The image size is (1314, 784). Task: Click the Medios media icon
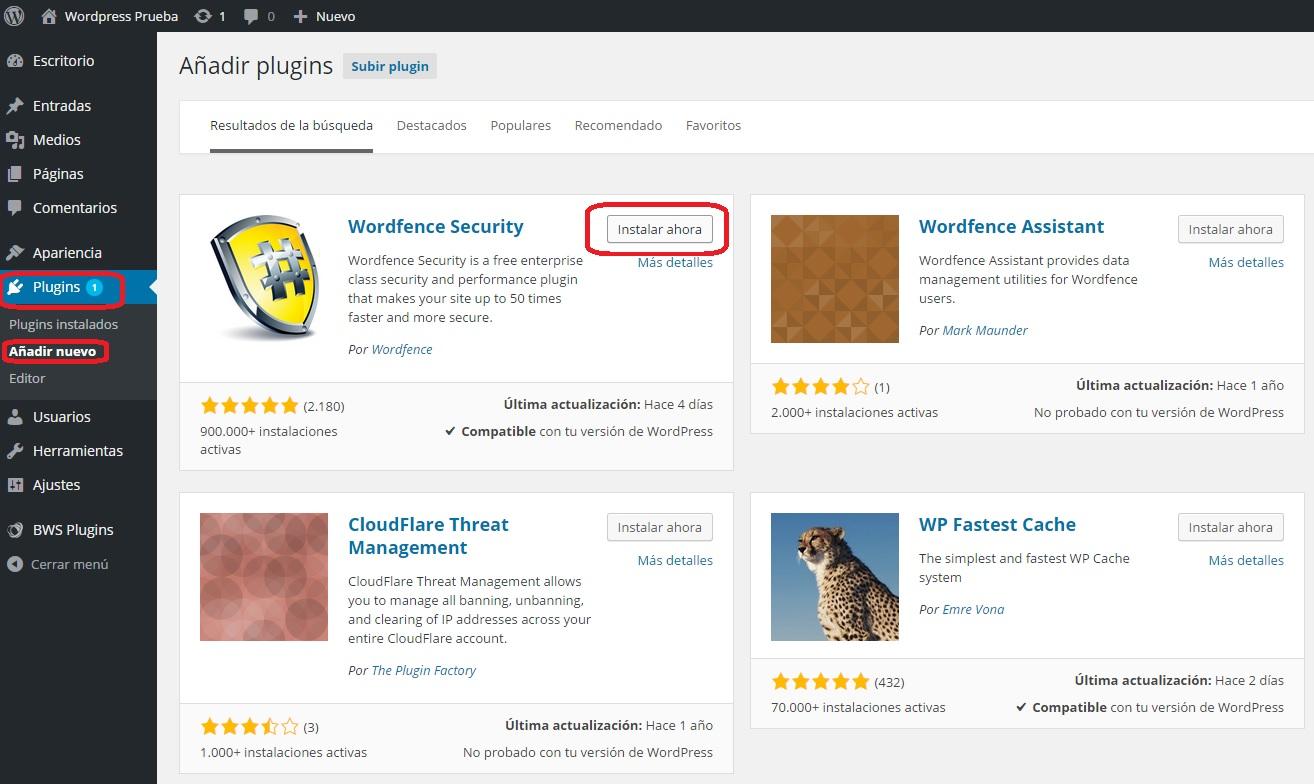pyautogui.click(x=15, y=140)
